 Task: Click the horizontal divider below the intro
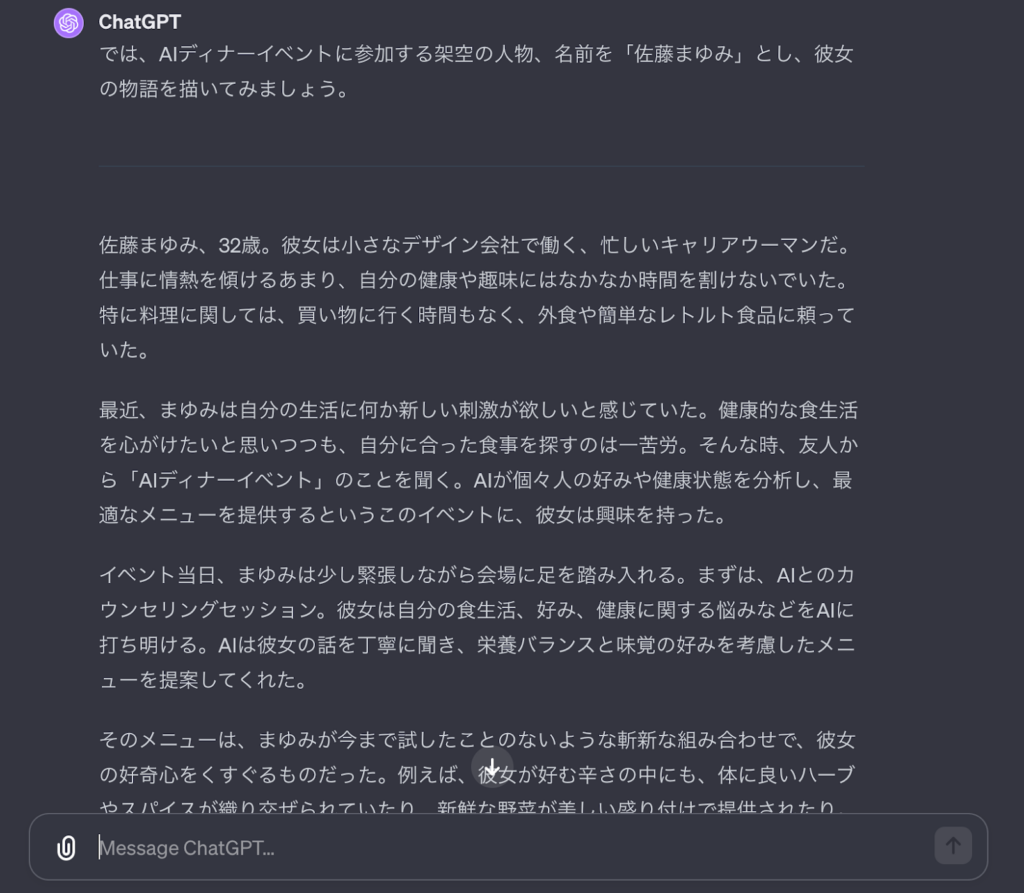tap(481, 166)
